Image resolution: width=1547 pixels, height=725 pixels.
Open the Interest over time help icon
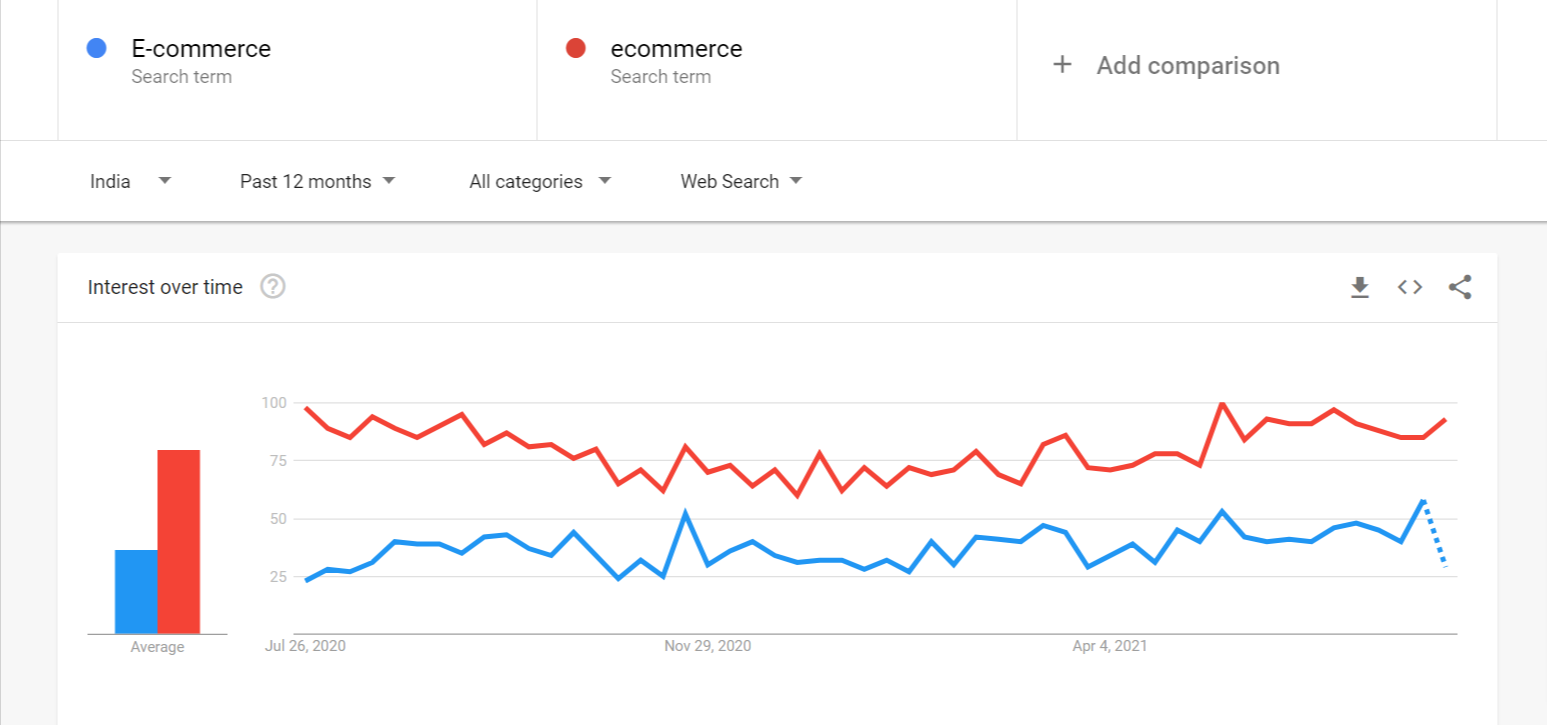click(273, 287)
